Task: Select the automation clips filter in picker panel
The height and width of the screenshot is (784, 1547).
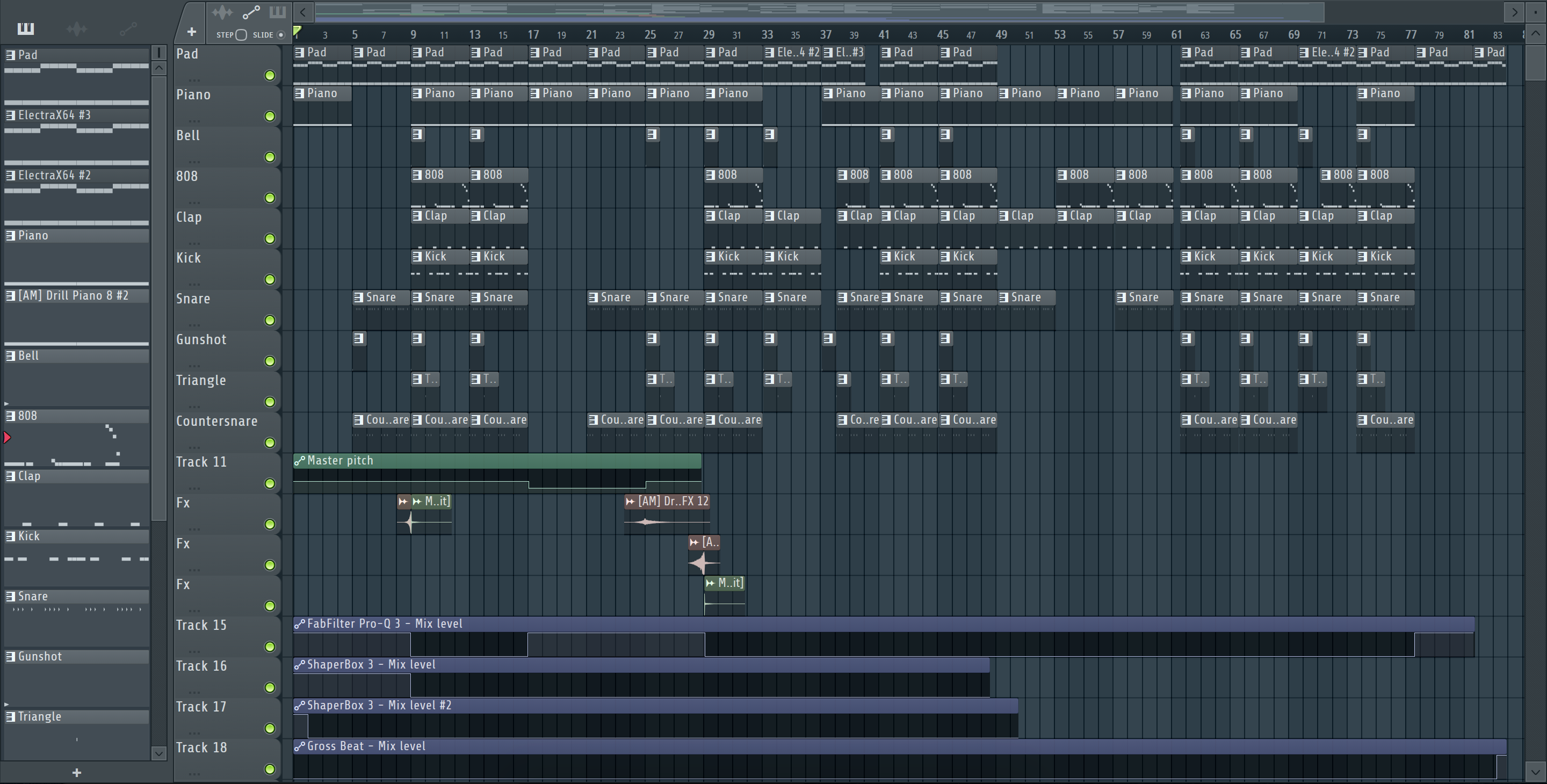Action: [128, 28]
